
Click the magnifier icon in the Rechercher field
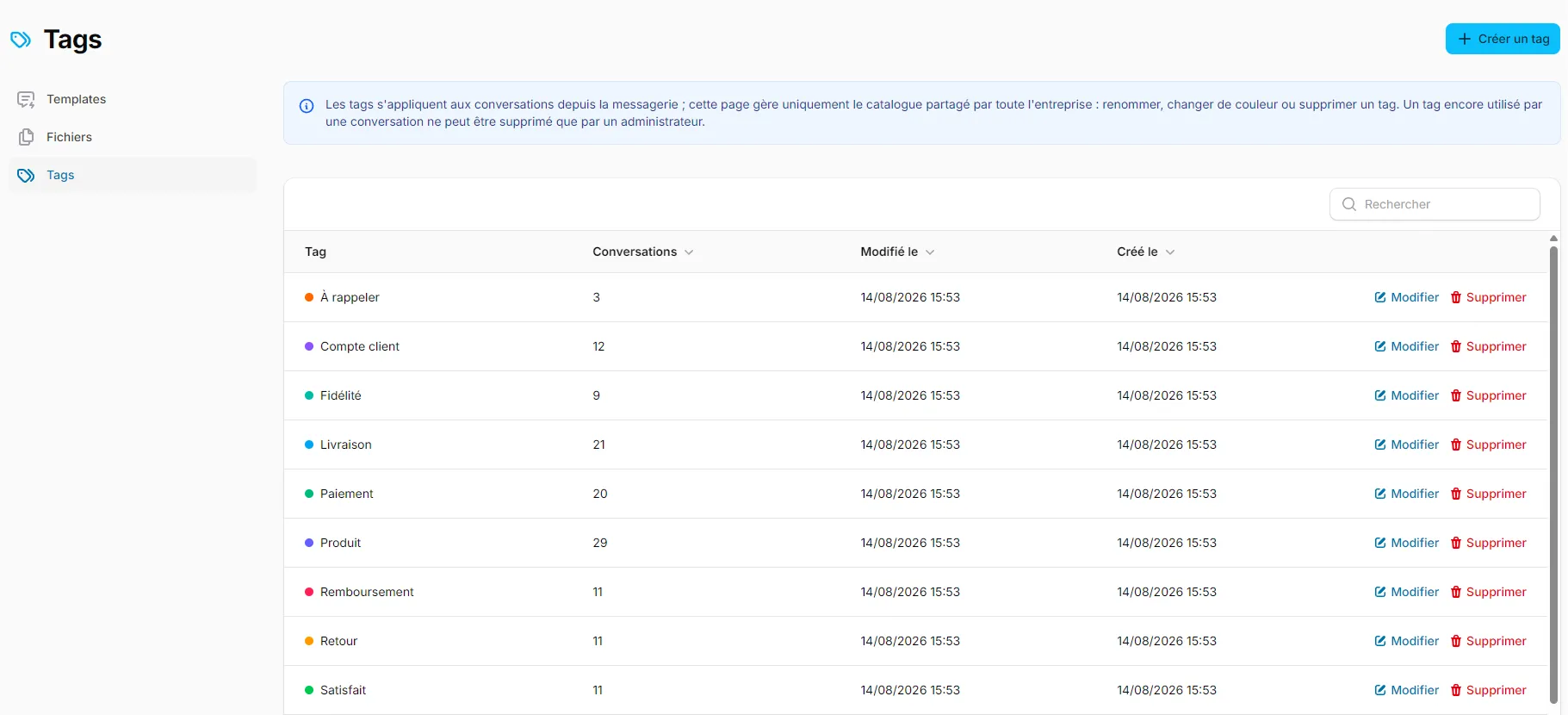tap(1349, 204)
